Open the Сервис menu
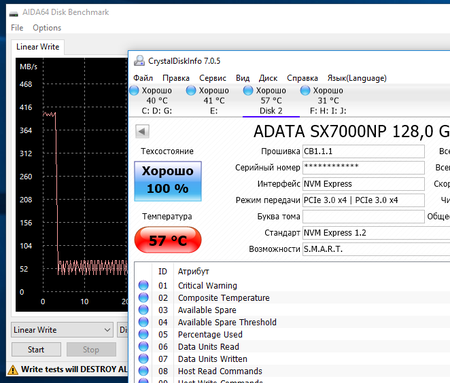The width and height of the screenshot is (450, 383). click(x=213, y=78)
